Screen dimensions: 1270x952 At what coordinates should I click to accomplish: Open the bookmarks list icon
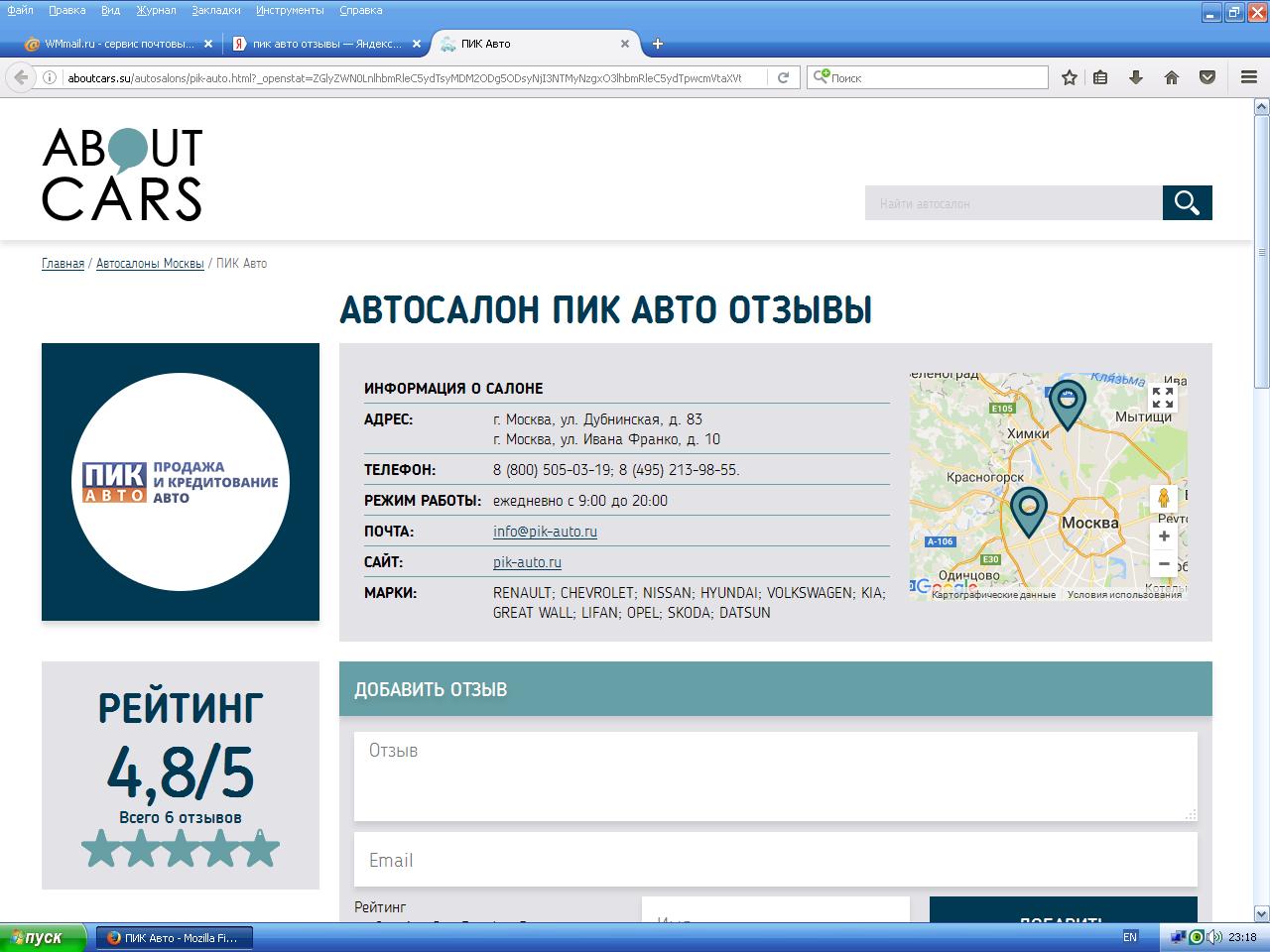point(1100,77)
